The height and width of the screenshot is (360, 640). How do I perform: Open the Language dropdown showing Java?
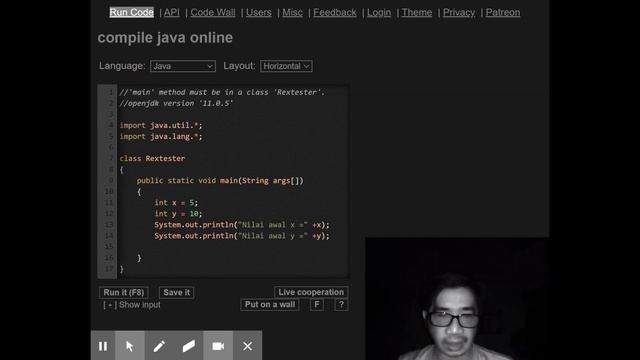[x=183, y=66]
